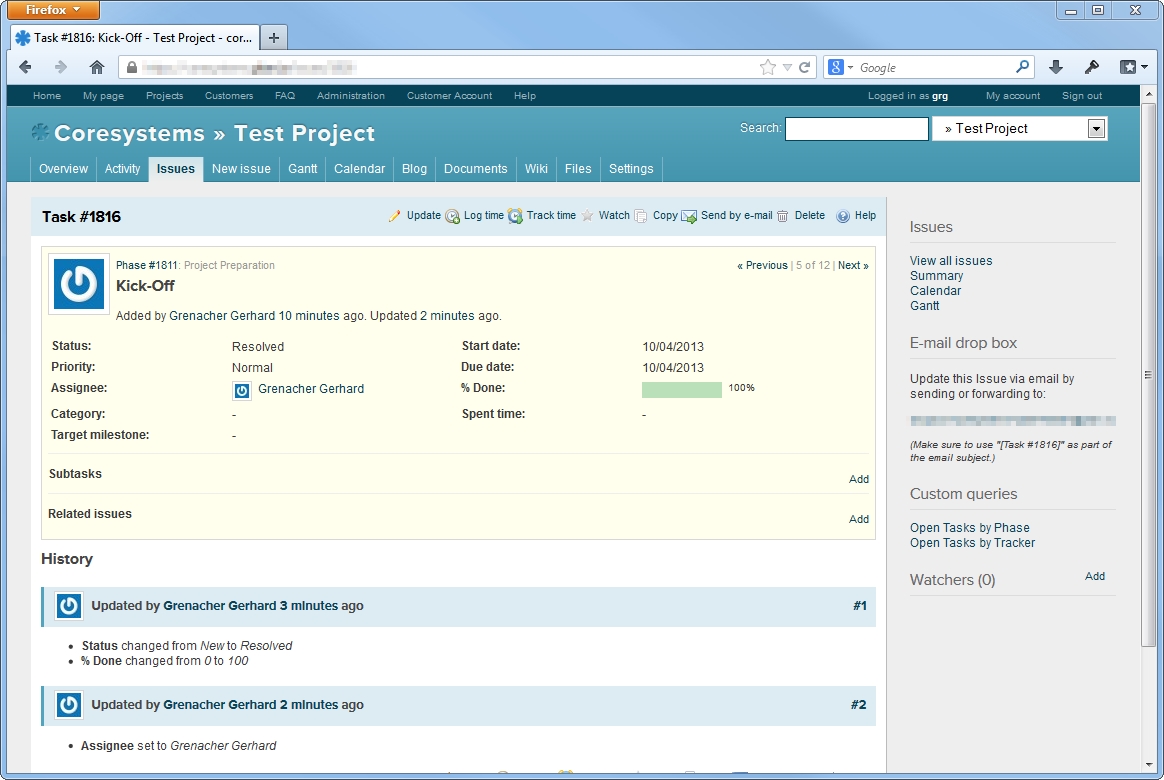Add a watcher via Add link
Screen dimensions: 1164x780
point(1095,577)
